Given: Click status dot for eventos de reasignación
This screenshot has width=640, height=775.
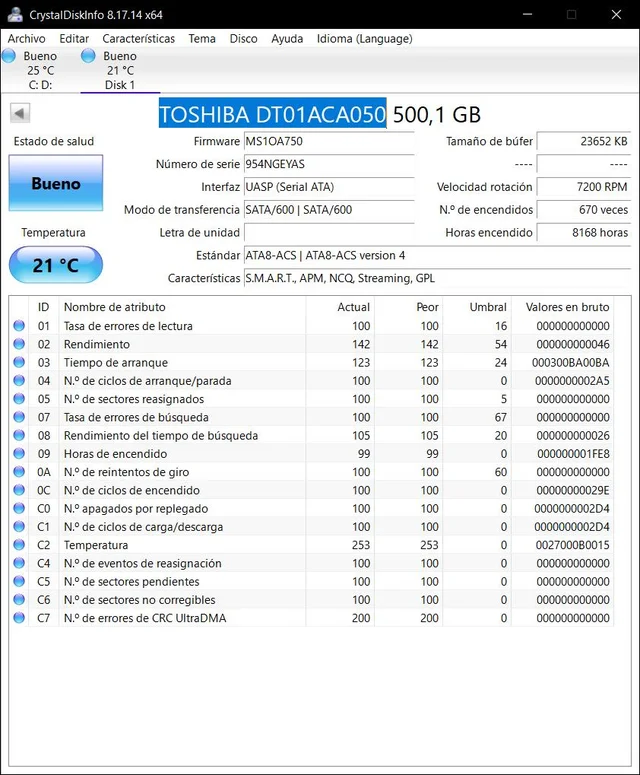Looking at the screenshot, I should point(19,563).
